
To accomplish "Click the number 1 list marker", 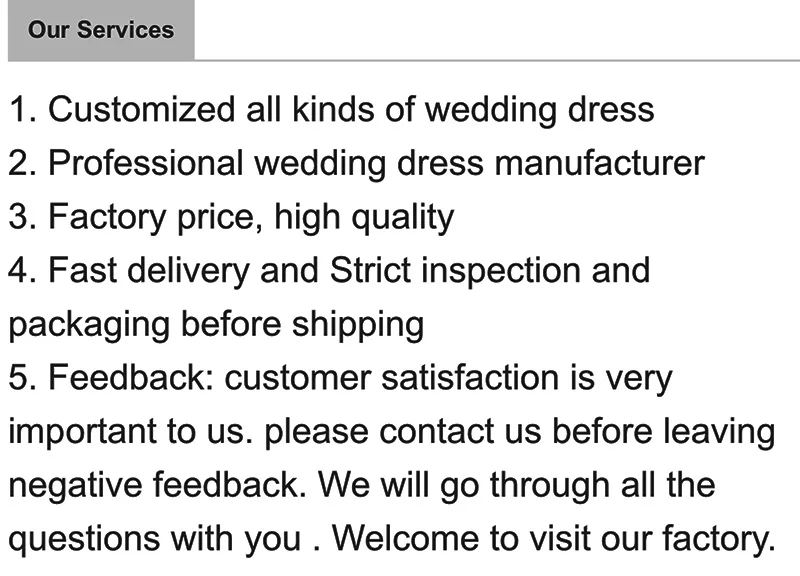I will pyautogui.click(x=22, y=109).
